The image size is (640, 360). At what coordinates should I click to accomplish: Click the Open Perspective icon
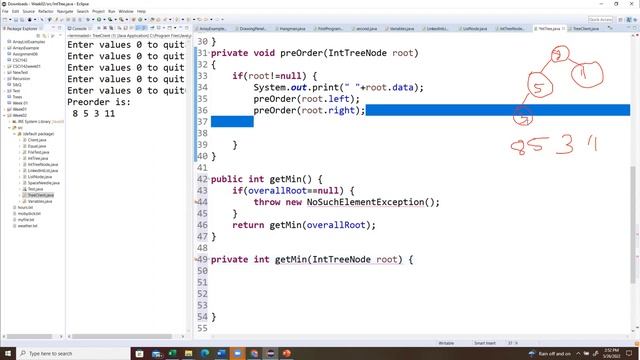pyautogui.click(x=621, y=20)
